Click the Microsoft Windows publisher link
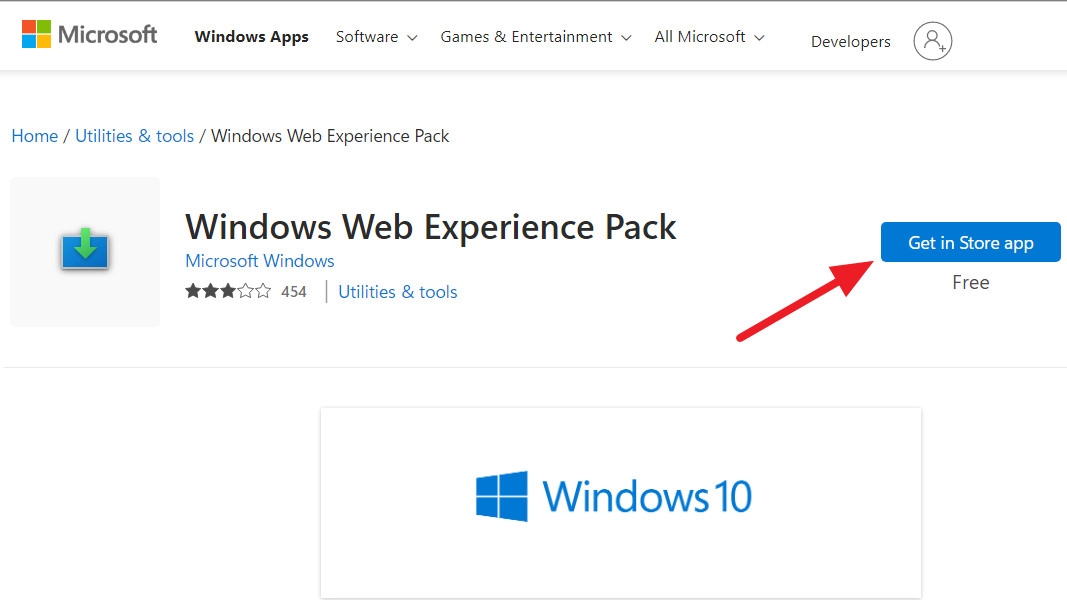The height and width of the screenshot is (600, 1067). 260,261
